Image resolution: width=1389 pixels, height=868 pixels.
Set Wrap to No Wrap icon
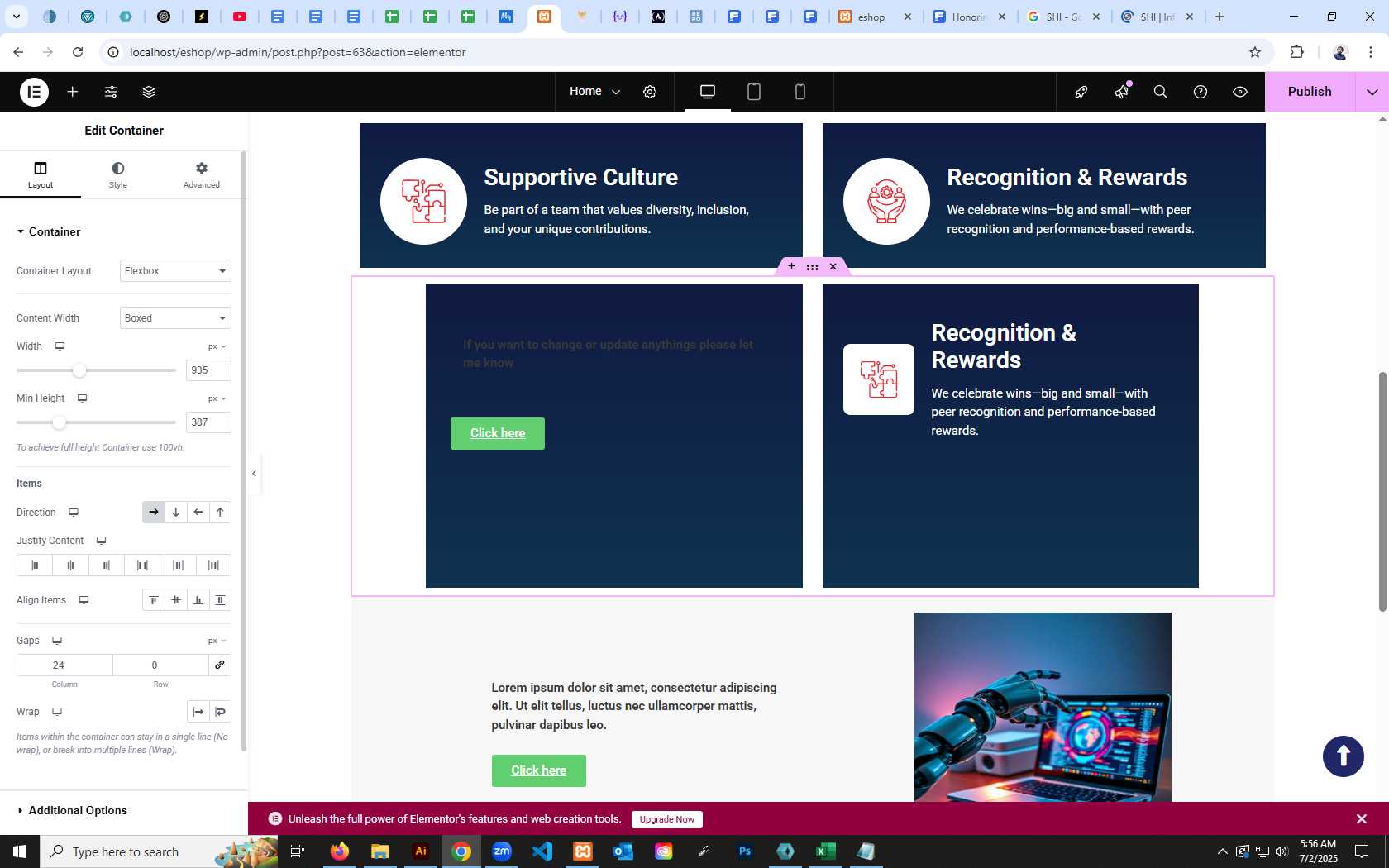coord(198,712)
